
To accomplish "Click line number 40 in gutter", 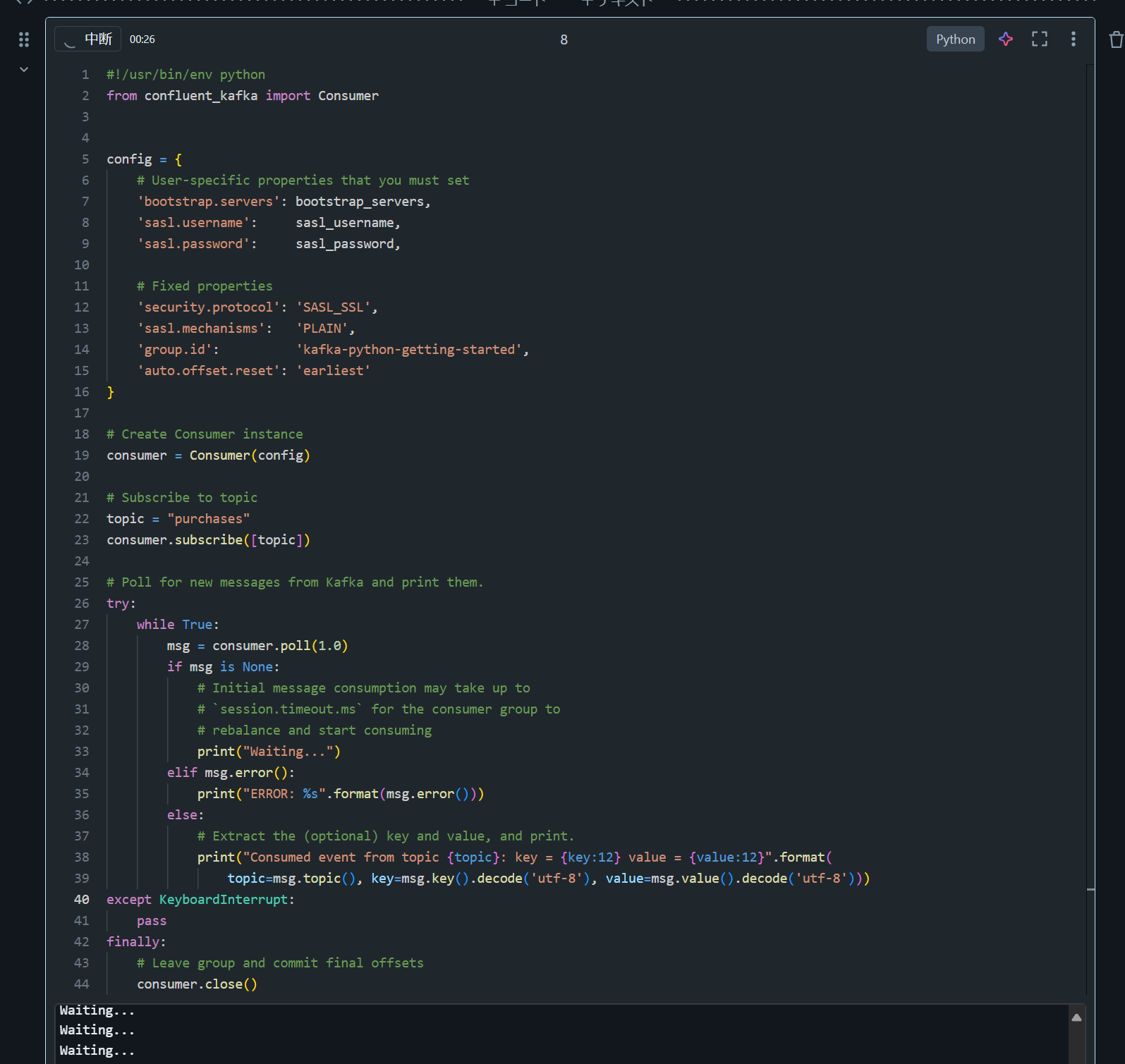I will pyautogui.click(x=82, y=900).
